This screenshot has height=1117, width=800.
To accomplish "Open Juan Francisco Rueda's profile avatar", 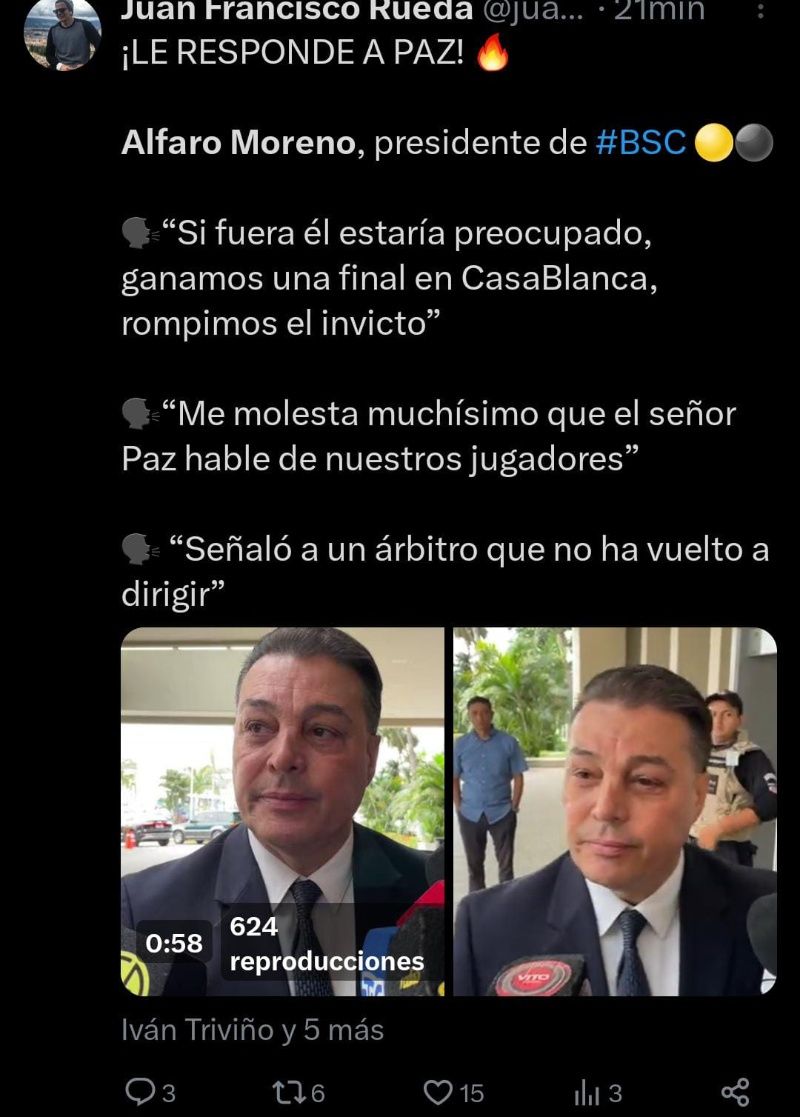I will 63,33.
